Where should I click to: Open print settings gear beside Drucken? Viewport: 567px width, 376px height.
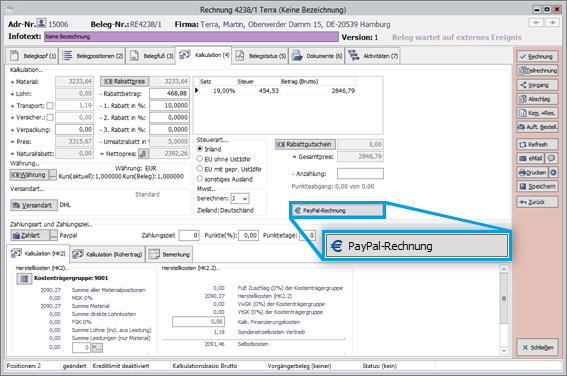click(553, 172)
